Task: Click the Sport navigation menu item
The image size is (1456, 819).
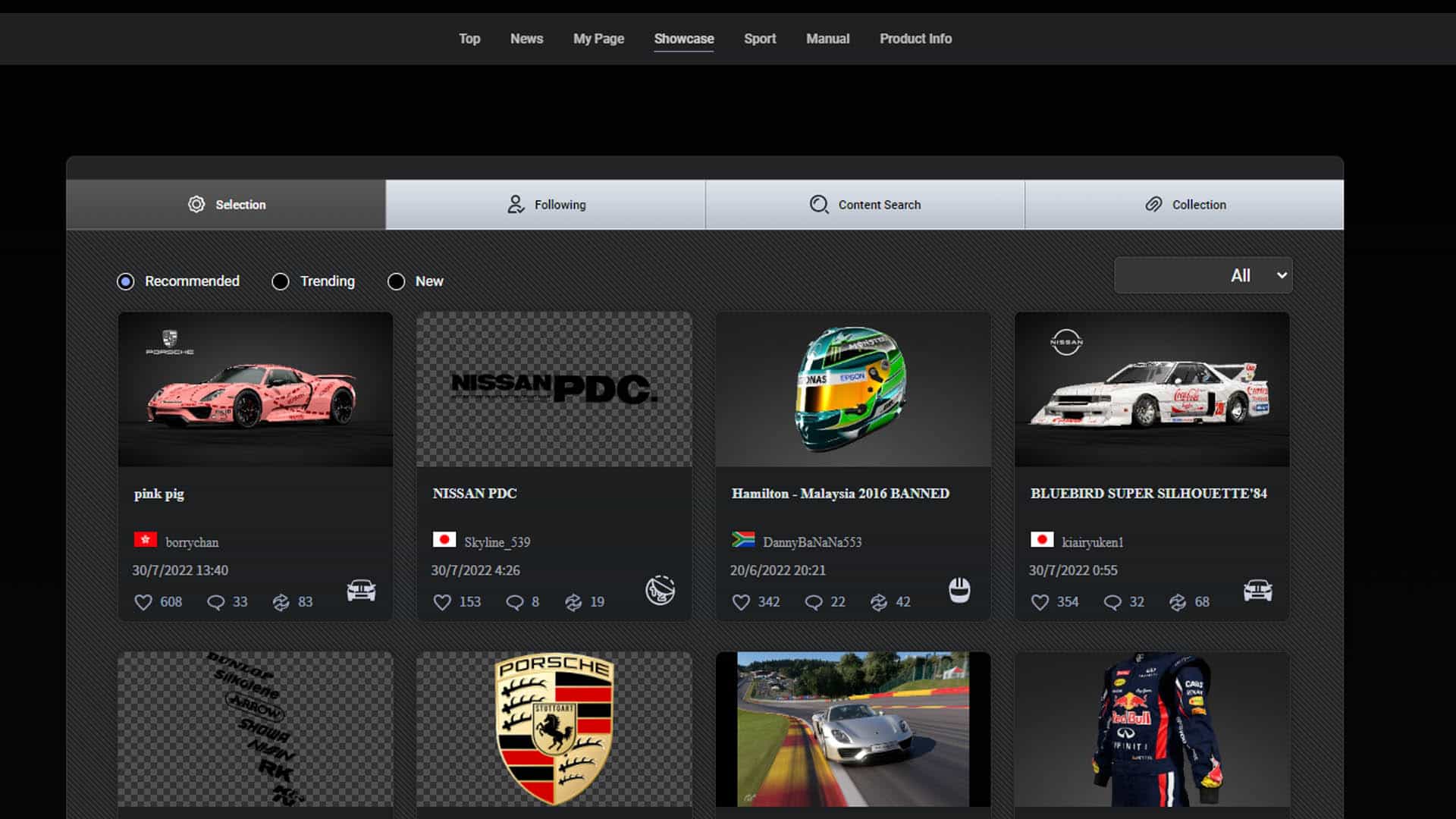Action: point(760,38)
